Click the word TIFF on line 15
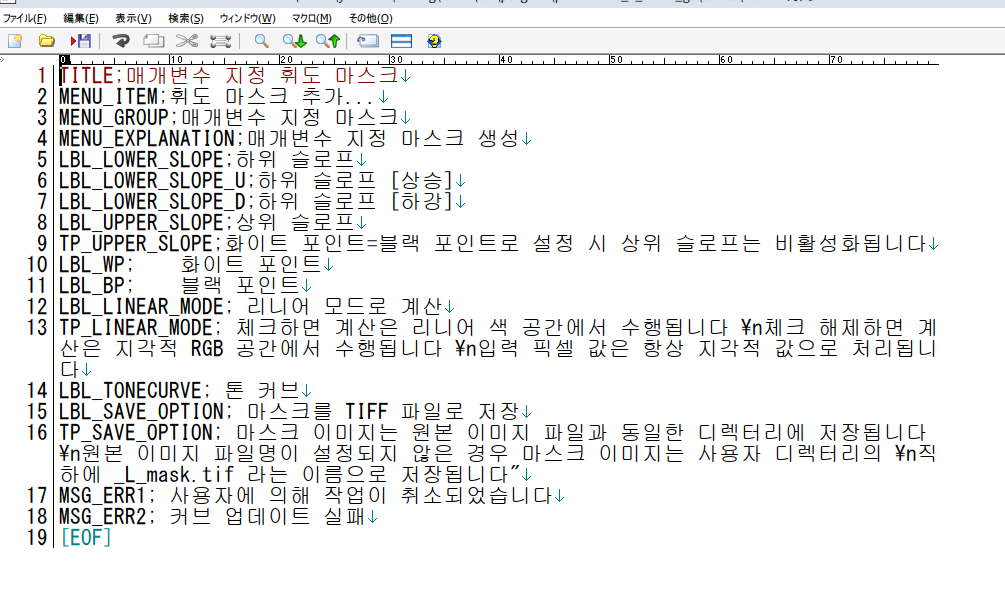 coord(367,413)
